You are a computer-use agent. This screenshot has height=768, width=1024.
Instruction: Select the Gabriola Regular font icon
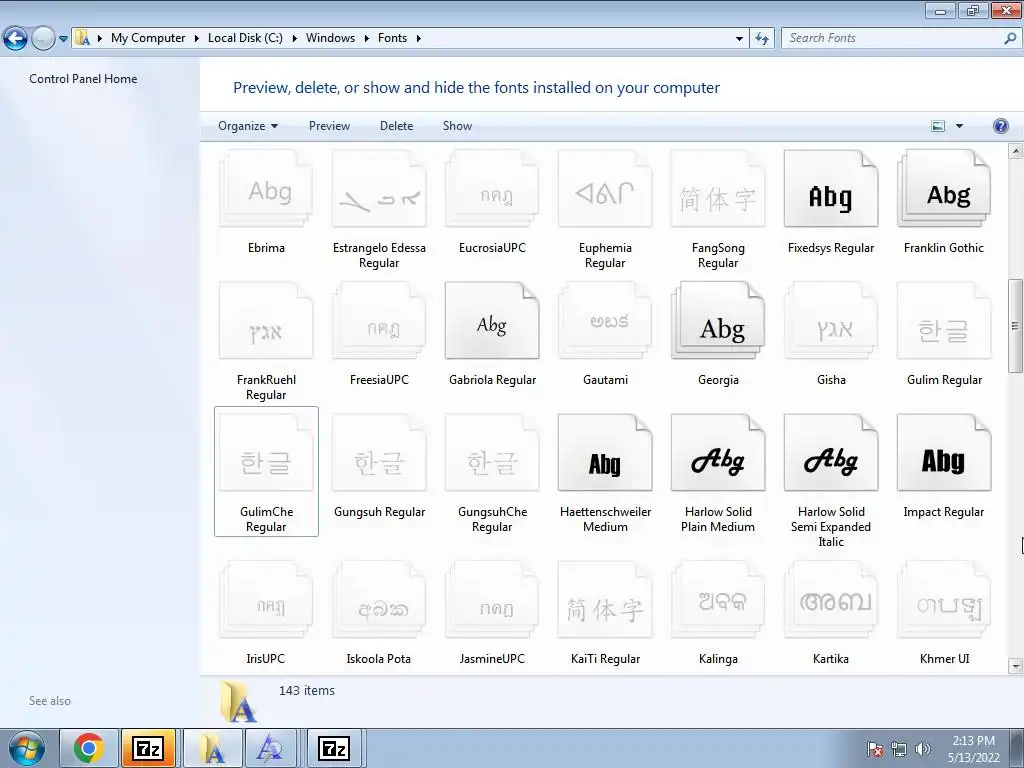coord(492,320)
